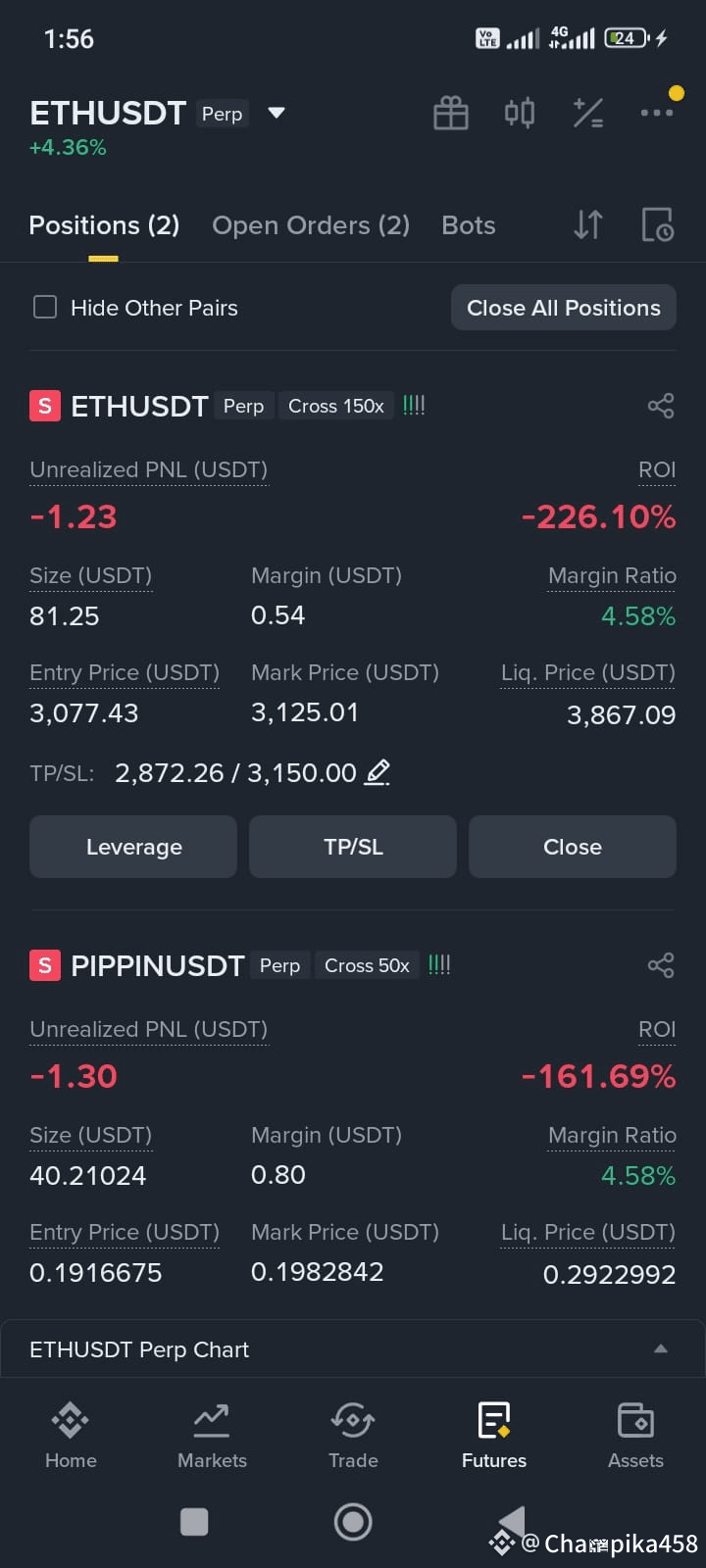Tap the Leverage button for ETHUSDT

click(x=133, y=847)
